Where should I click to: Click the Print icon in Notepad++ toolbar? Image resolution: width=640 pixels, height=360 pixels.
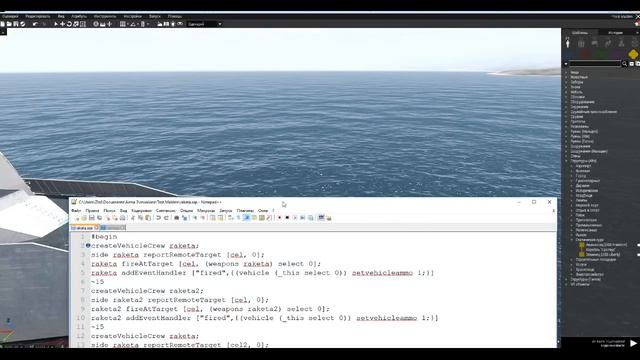[122, 218]
